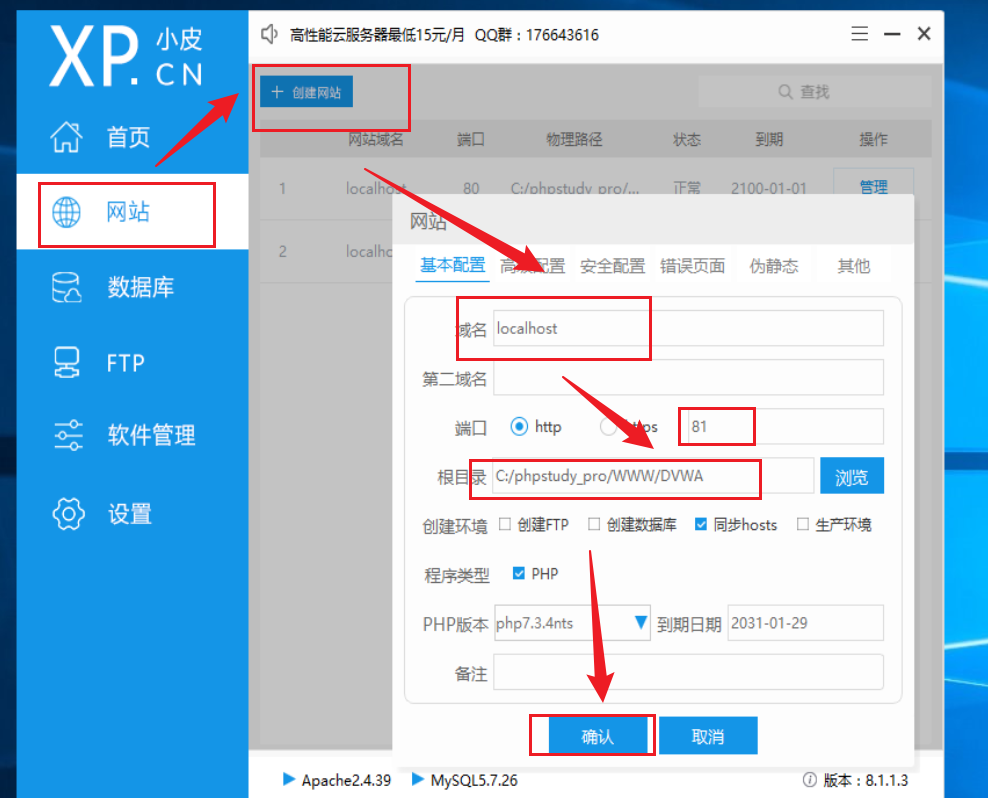Click the 端口 column header
The width and height of the screenshot is (988, 798).
(x=471, y=139)
